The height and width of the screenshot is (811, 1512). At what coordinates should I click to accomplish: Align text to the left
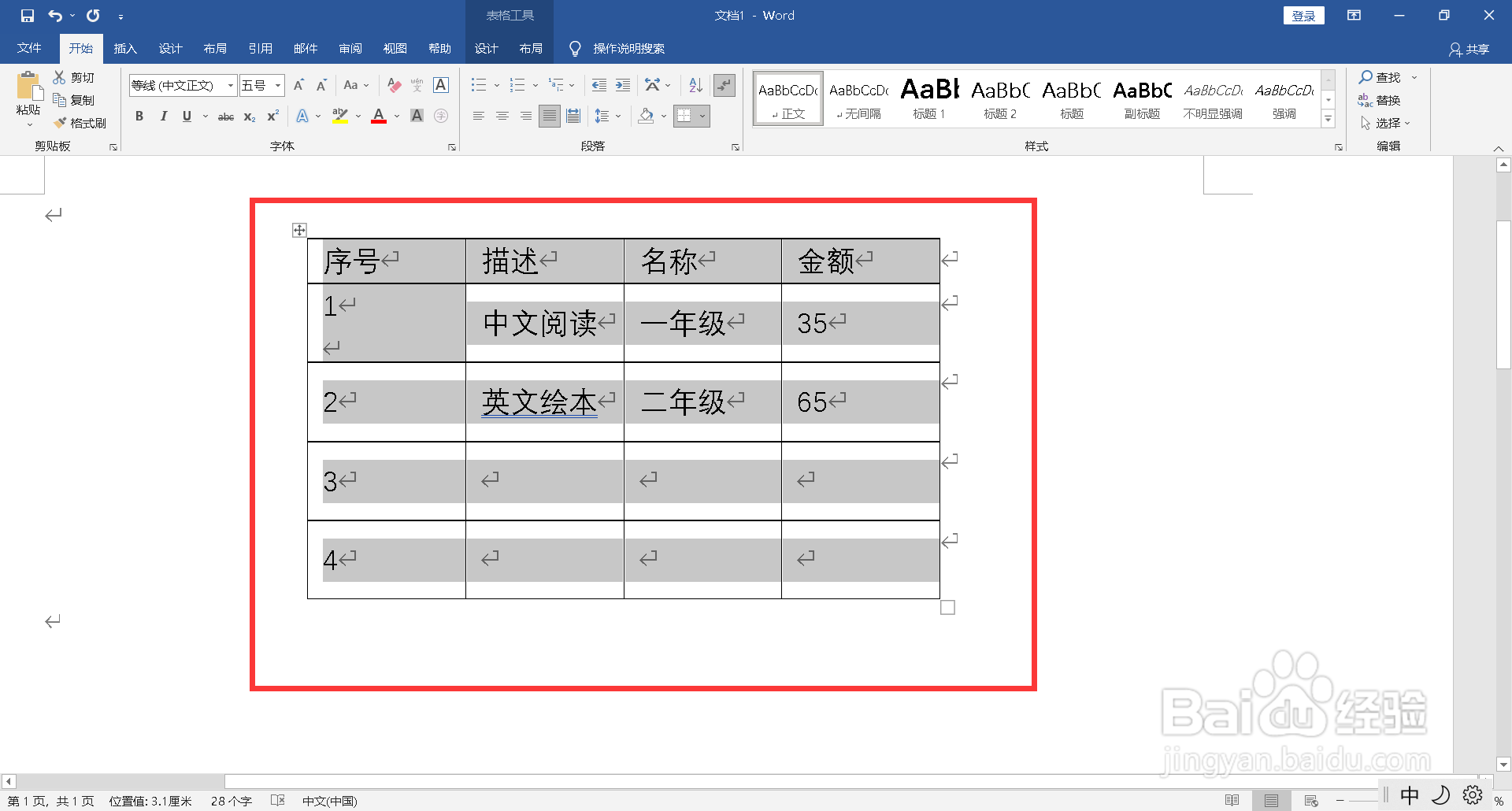pyautogui.click(x=479, y=116)
